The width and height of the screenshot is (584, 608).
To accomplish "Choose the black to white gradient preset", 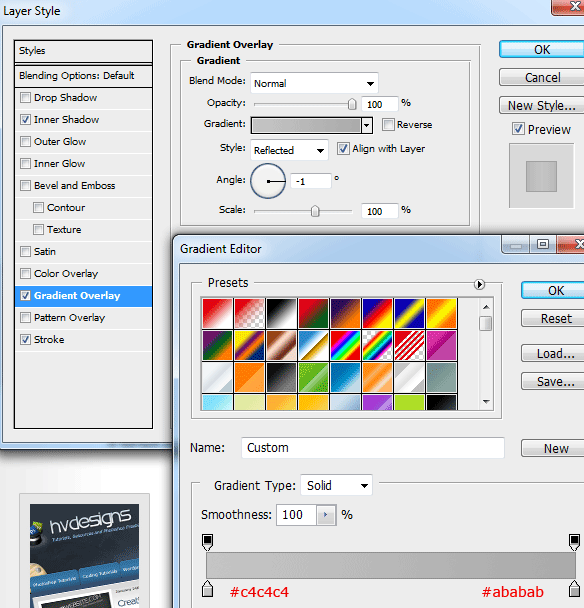I will pyautogui.click(x=282, y=313).
